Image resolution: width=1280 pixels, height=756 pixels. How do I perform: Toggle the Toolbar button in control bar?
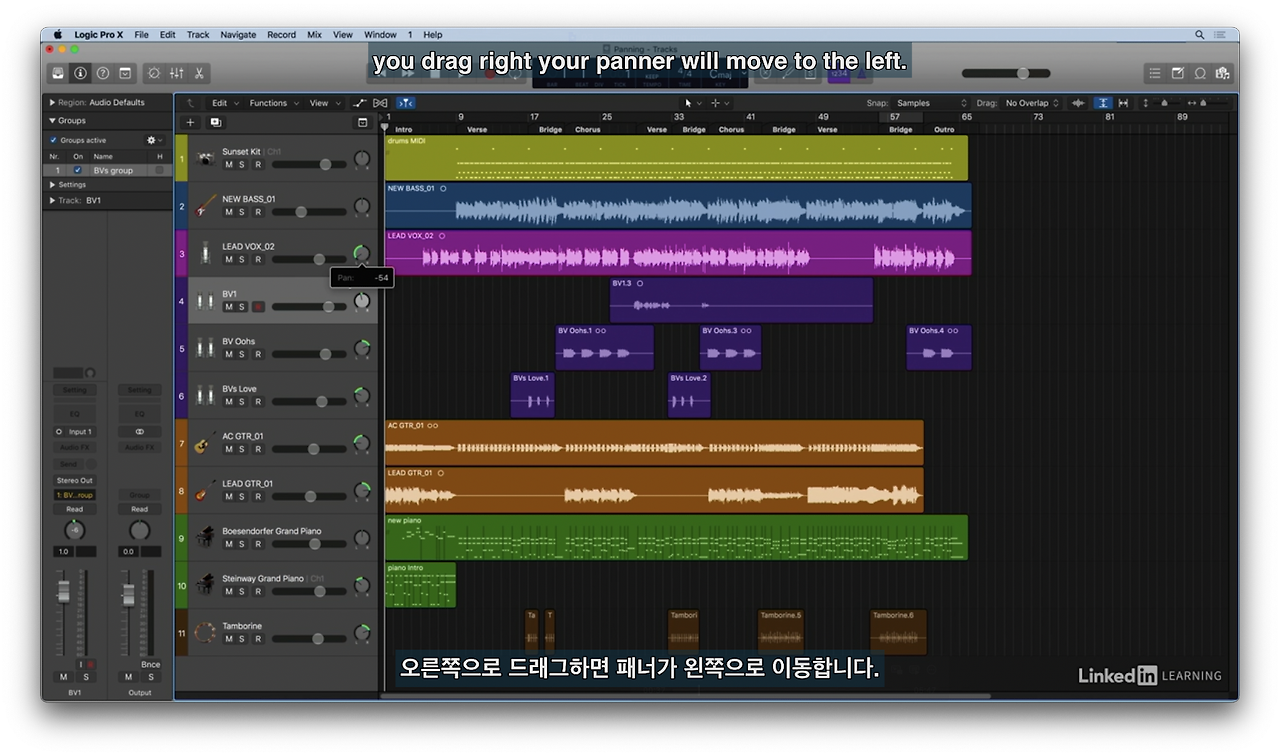tap(125, 73)
